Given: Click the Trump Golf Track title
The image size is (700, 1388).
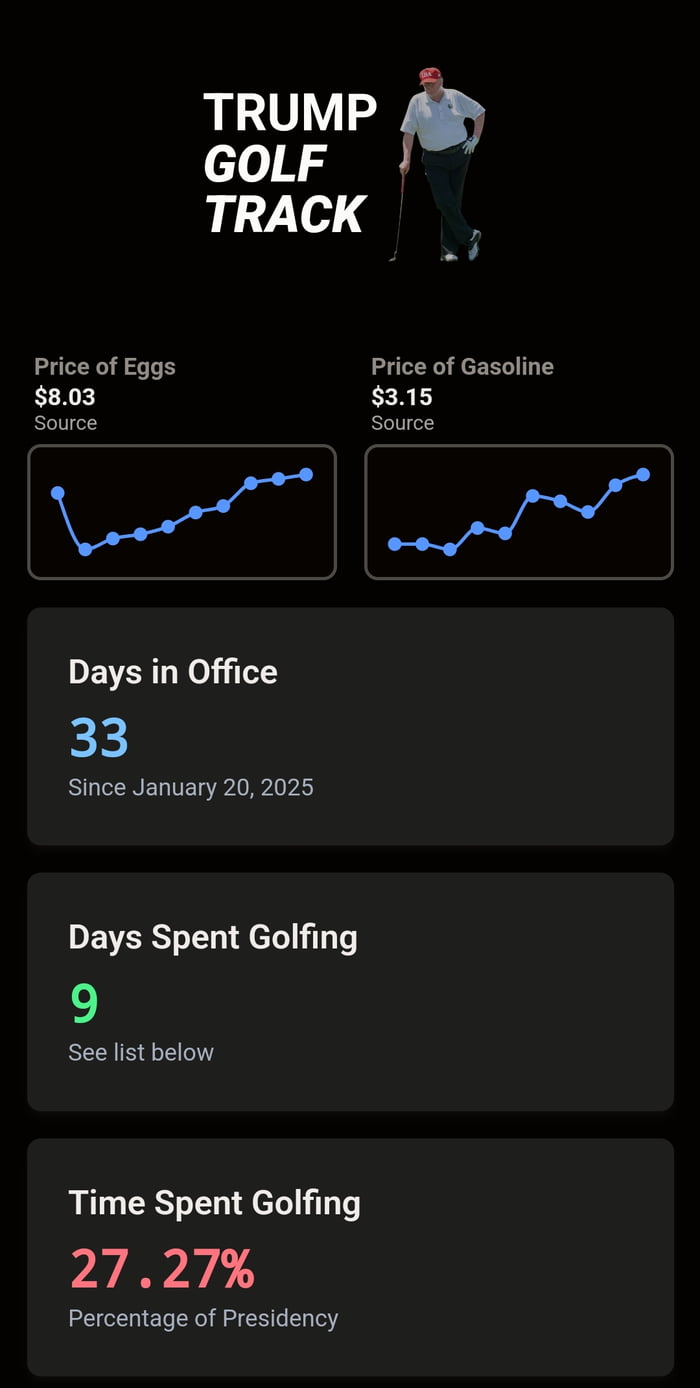Looking at the screenshot, I should (288, 165).
